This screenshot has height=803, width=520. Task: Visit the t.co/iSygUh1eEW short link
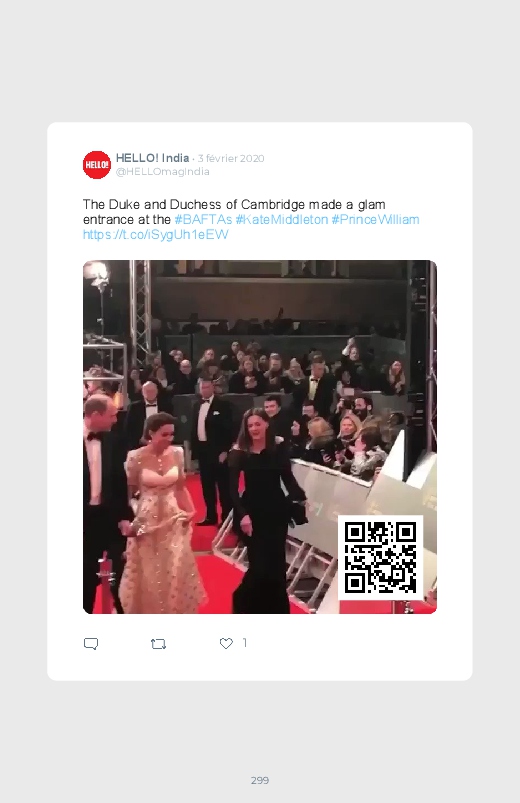155,235
